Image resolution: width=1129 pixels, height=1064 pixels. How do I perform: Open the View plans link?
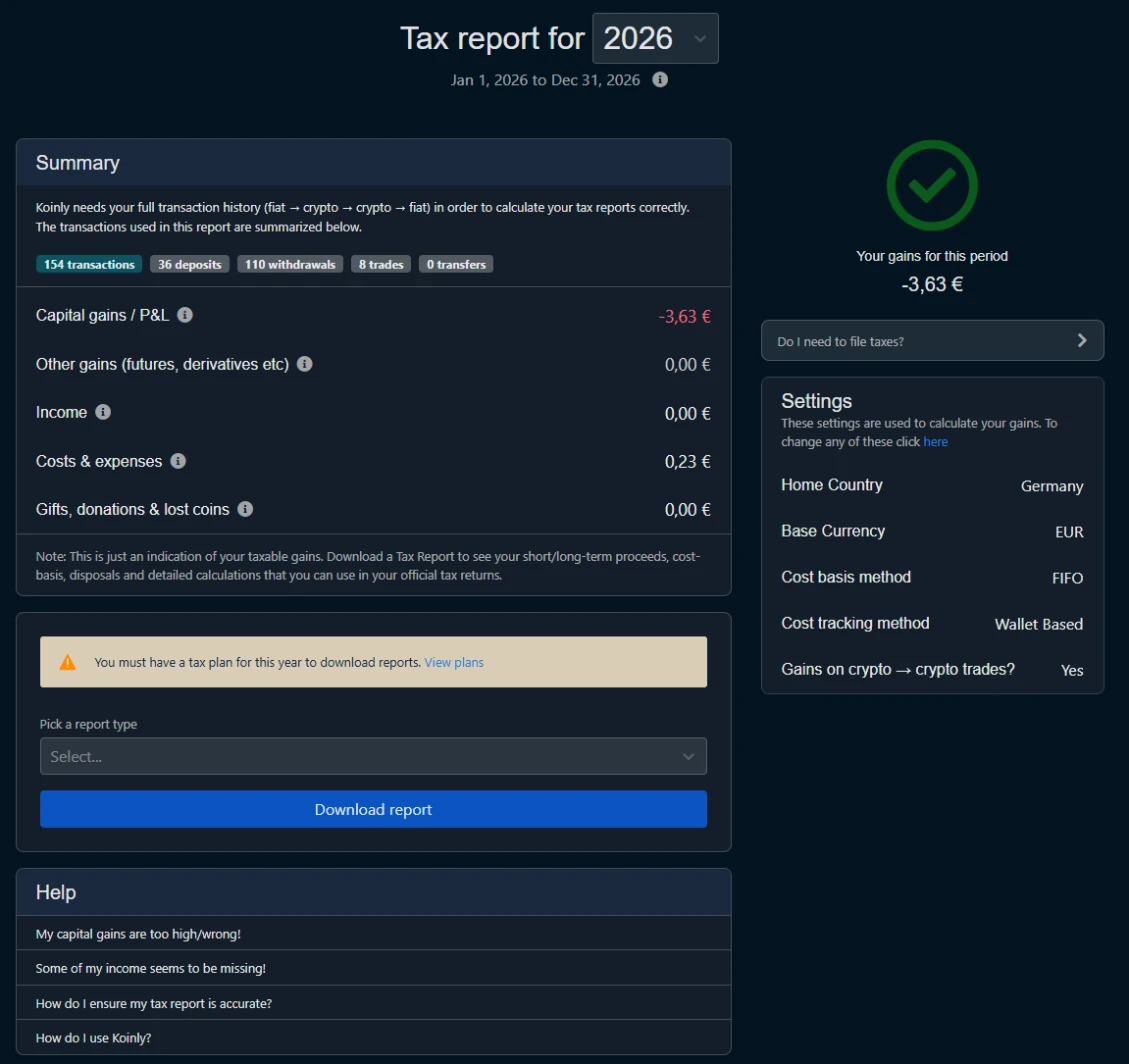454,662
